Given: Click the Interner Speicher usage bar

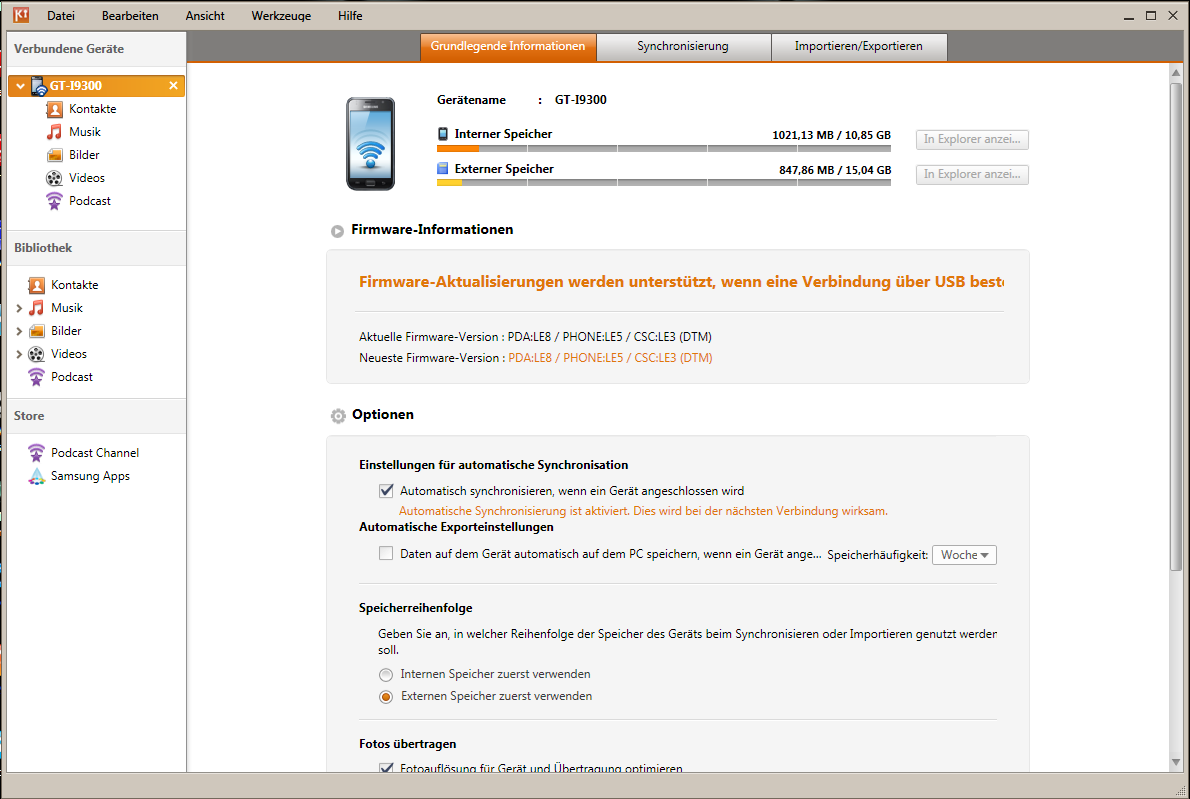Looking at the screenshot, I should click(664, 149).
